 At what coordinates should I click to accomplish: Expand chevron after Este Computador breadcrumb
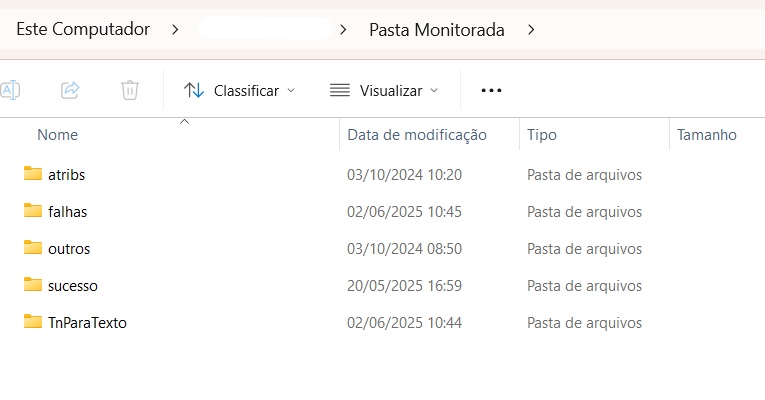(175, 30)
